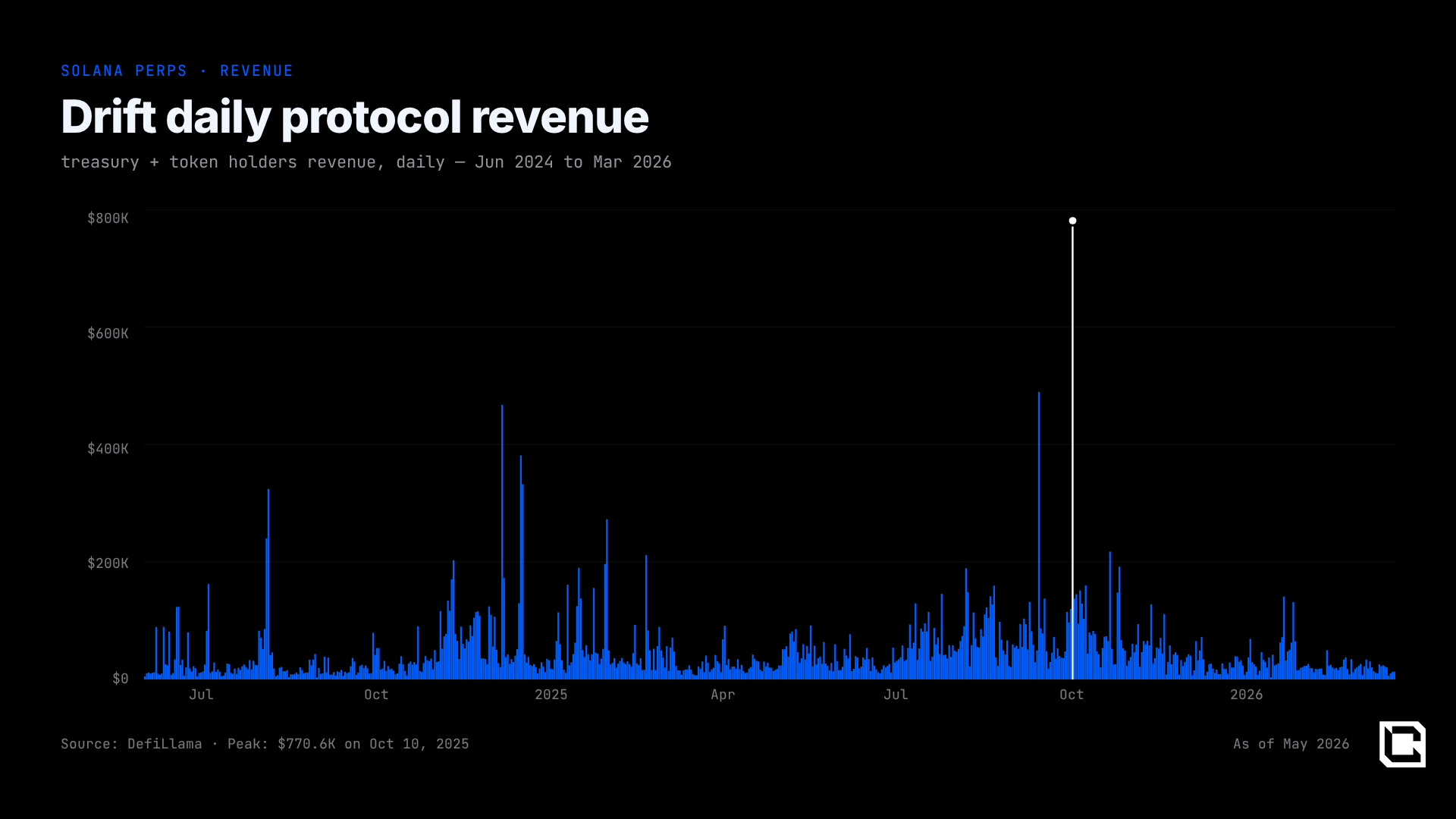Click the '$200K' y-axis label

108,563
